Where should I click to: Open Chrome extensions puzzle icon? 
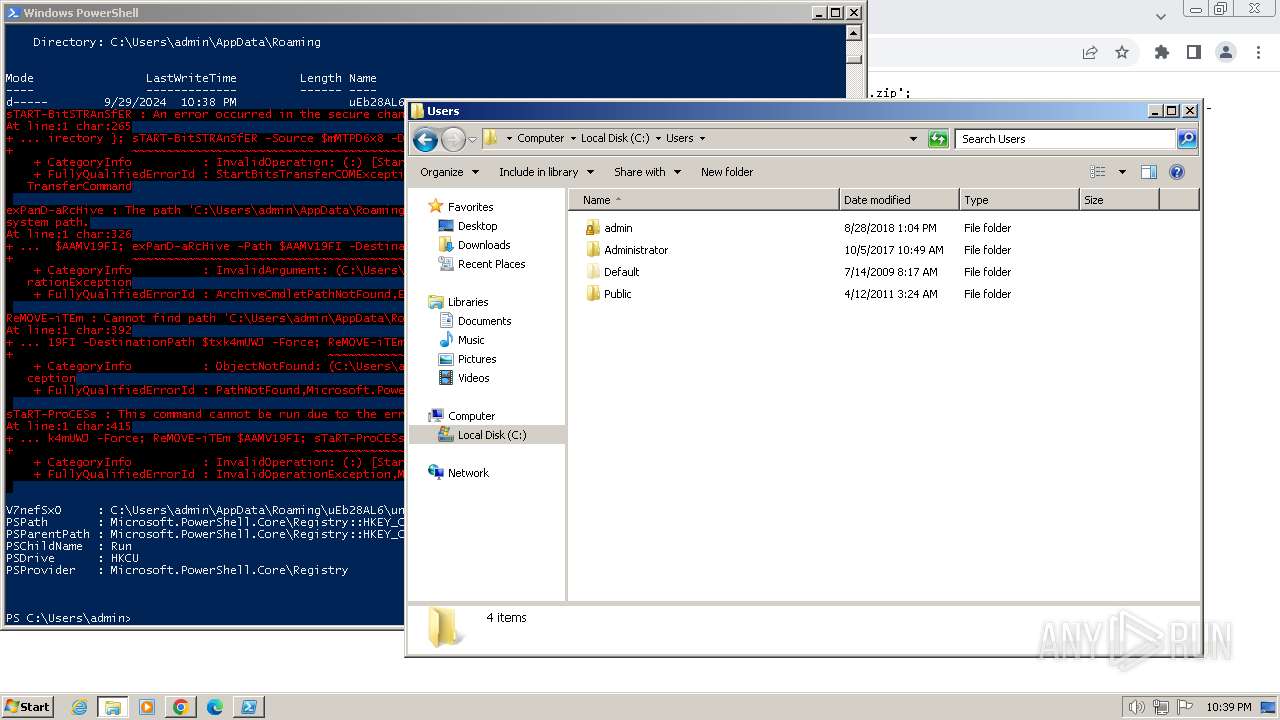pos(1161,52)
